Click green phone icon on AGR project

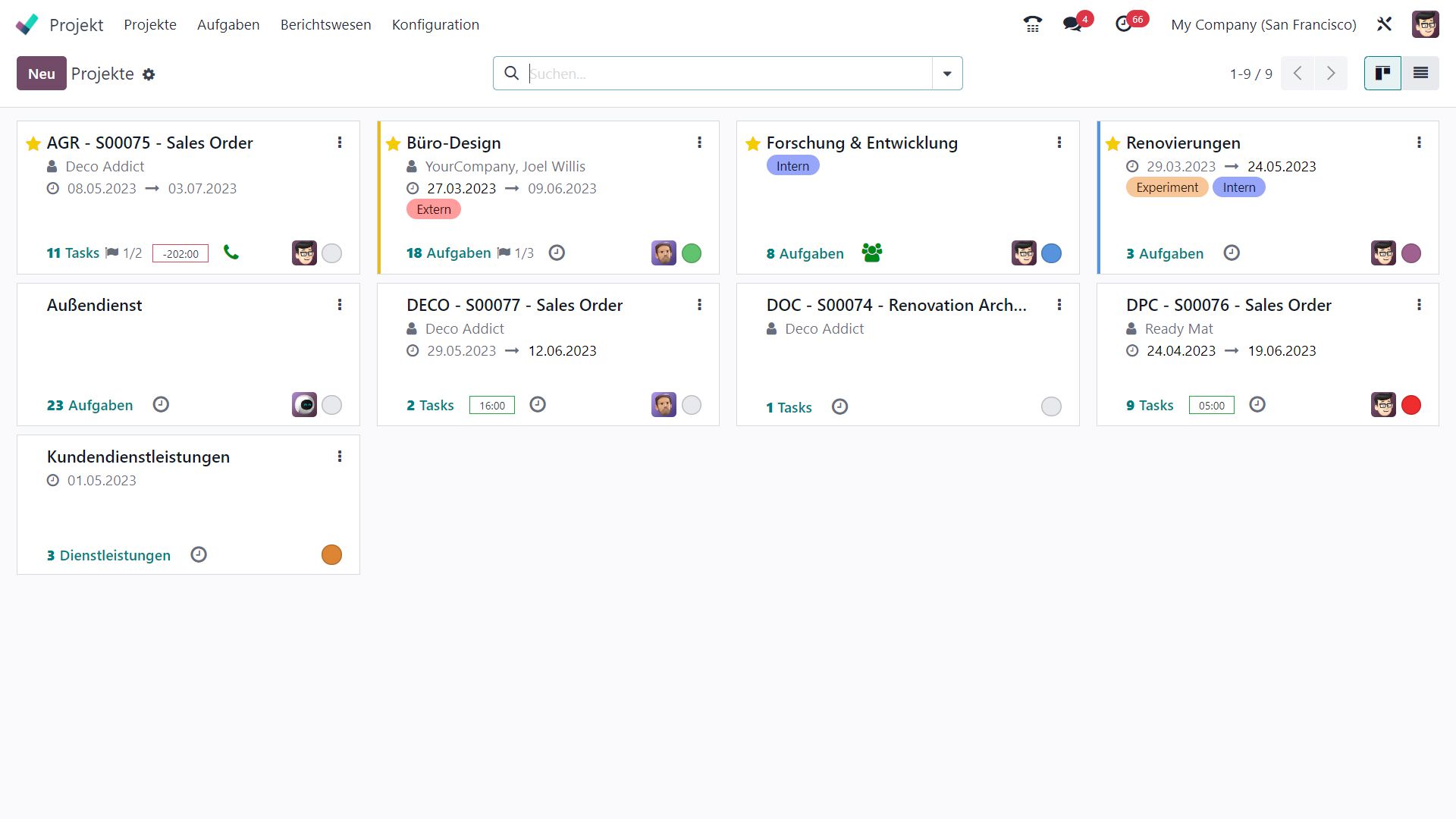click(231, 253)
